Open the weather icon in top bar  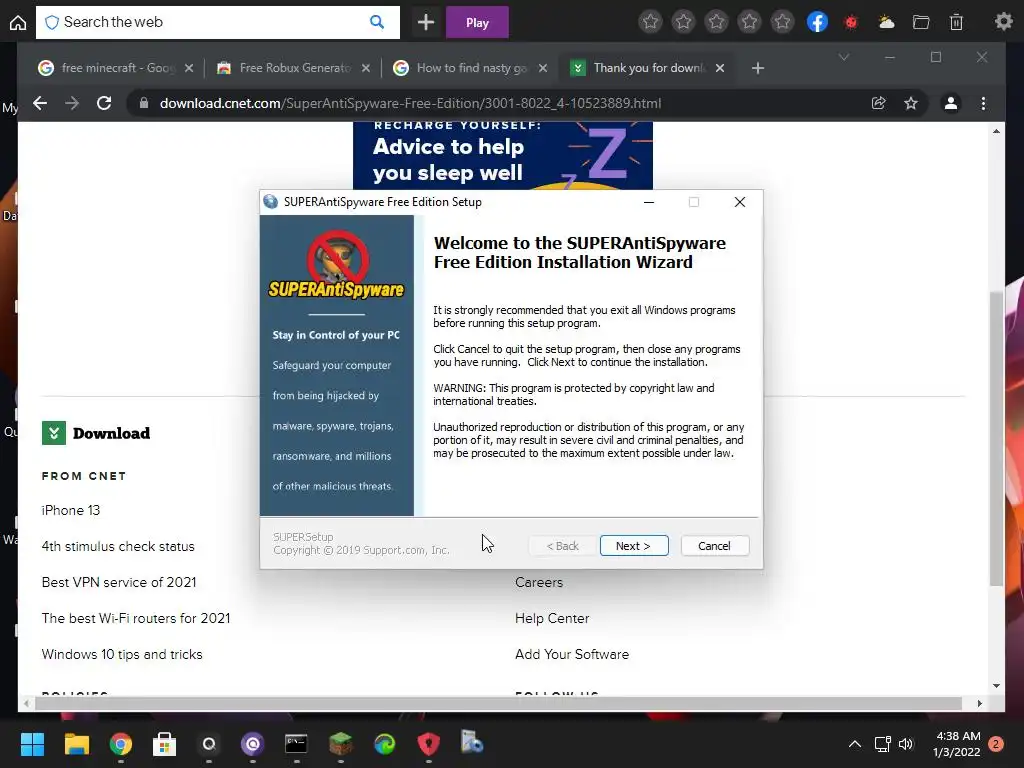(x=886, y=23)
